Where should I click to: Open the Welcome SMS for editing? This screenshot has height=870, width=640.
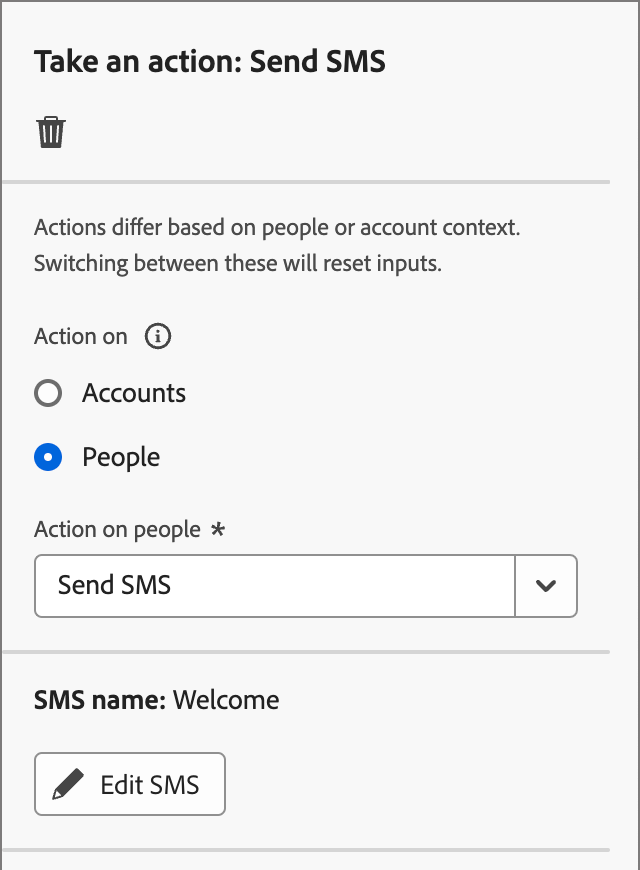click(129, 784)
